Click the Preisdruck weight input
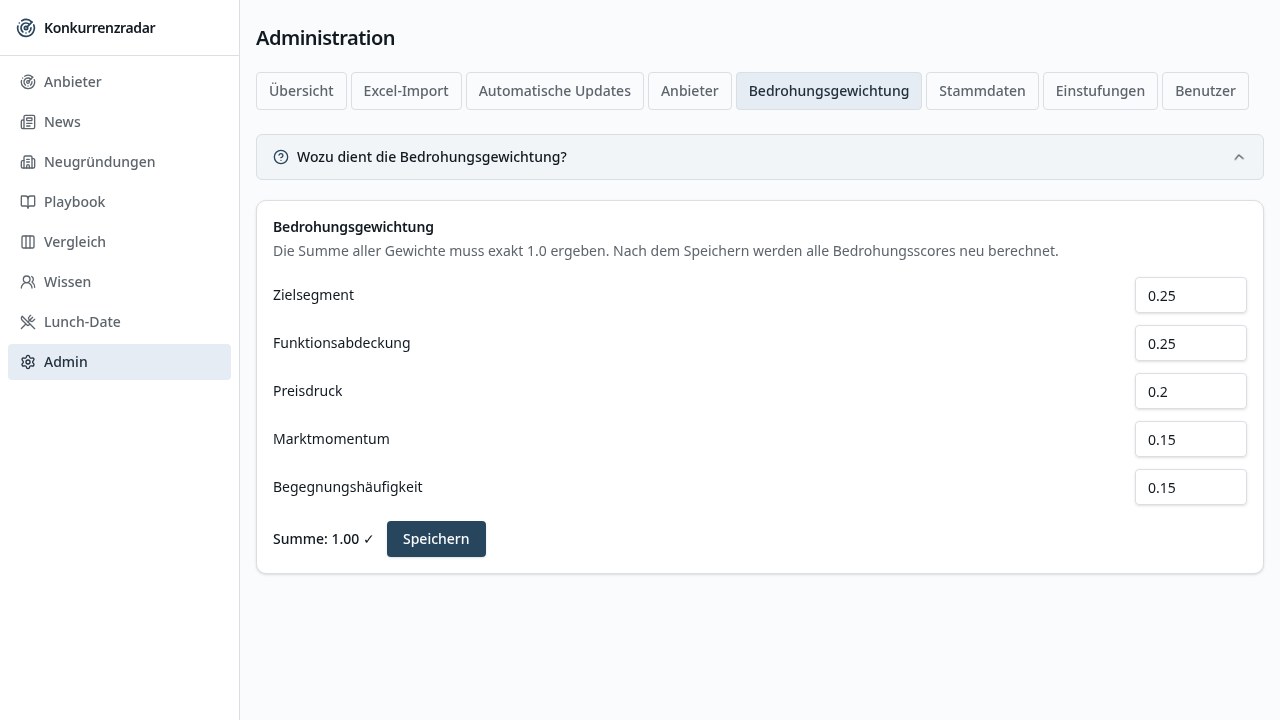This screenshot has width=1280, height=720. 1191,391
